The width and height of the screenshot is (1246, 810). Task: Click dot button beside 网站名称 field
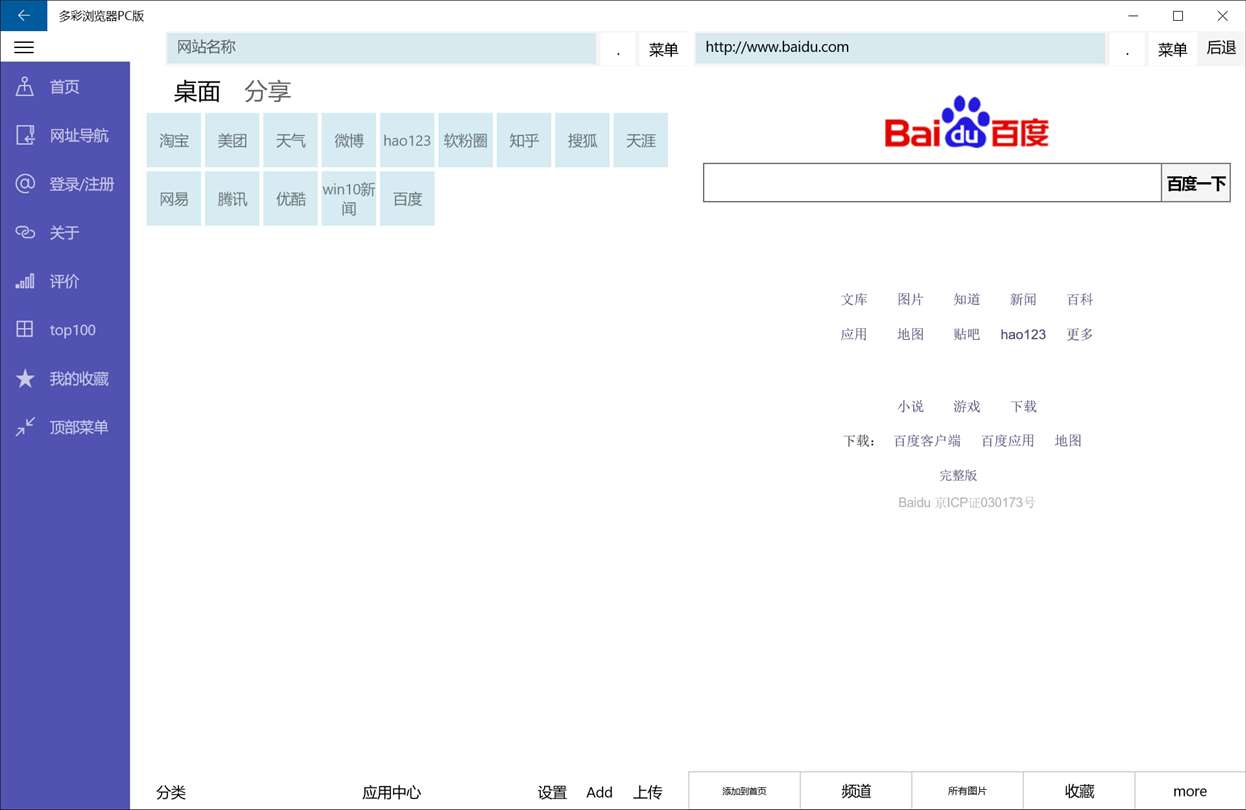tap(618, 49)
